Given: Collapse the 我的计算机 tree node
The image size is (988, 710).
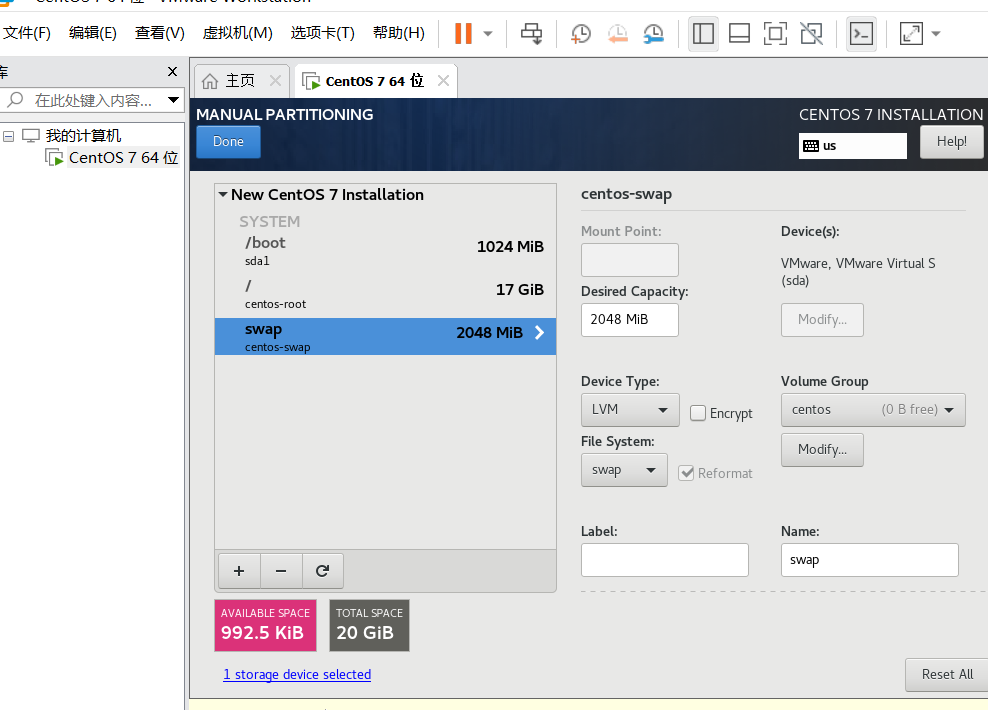Looking at the screenshot, I should [8, 136].
